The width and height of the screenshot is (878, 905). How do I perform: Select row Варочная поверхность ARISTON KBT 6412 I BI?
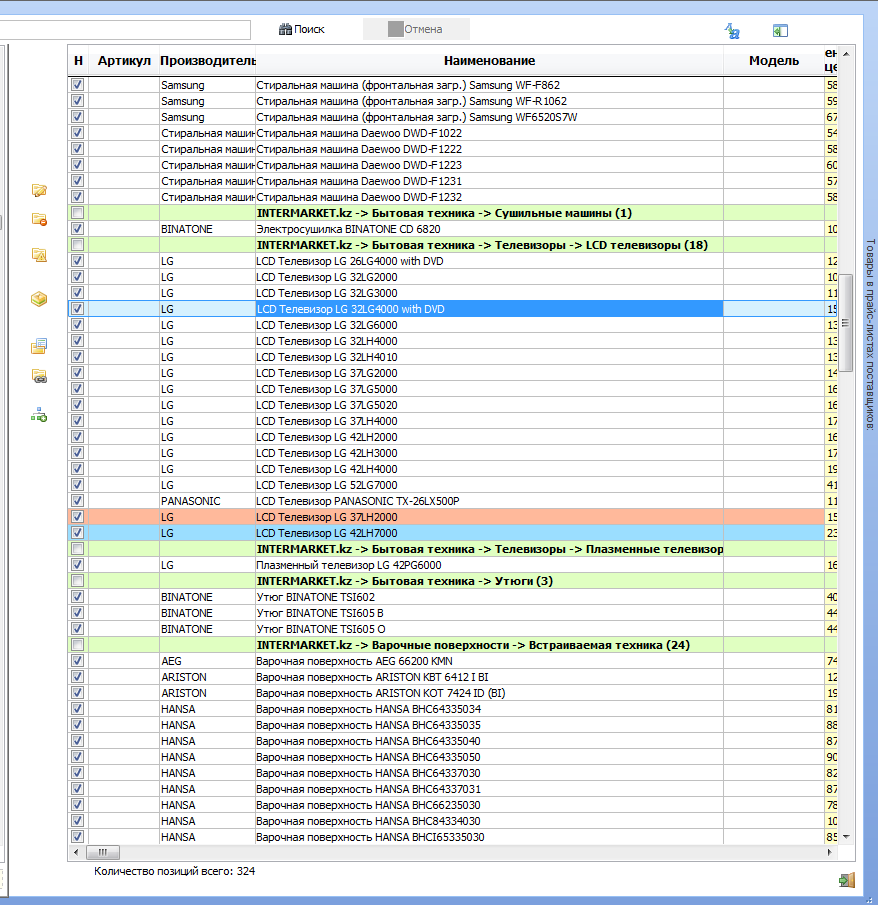tap(453, 677)
